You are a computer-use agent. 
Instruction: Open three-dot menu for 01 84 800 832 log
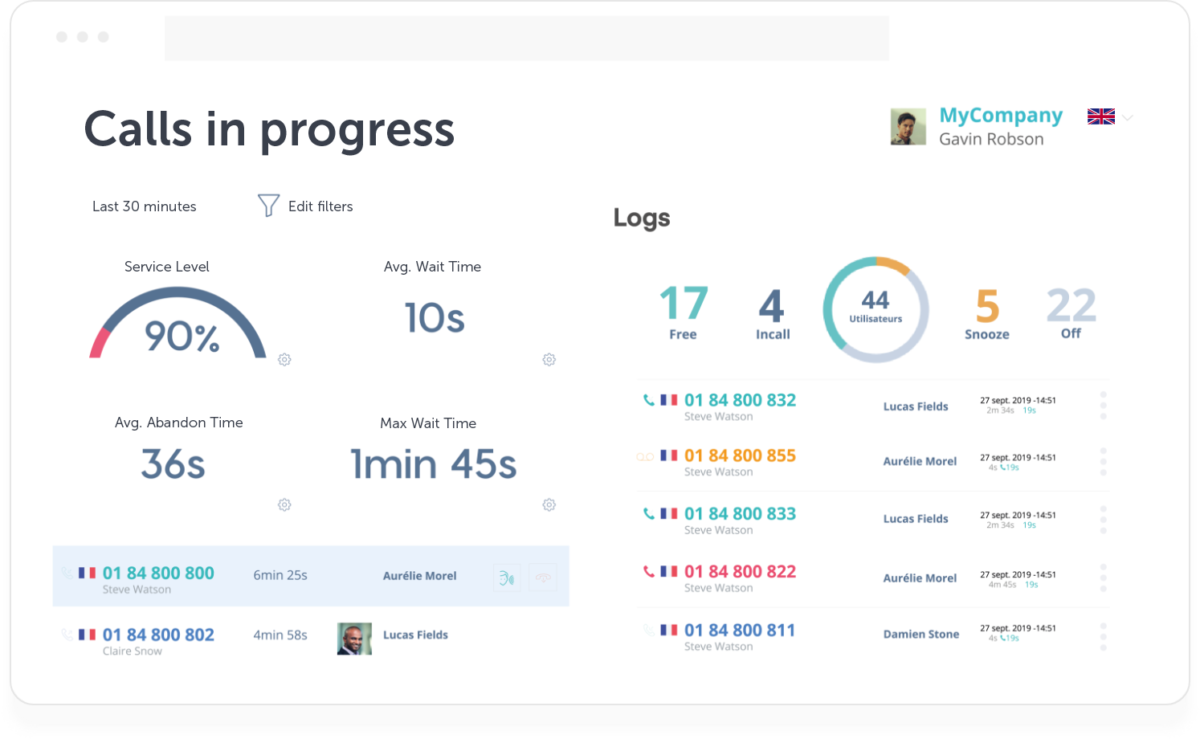point(1103,405)
